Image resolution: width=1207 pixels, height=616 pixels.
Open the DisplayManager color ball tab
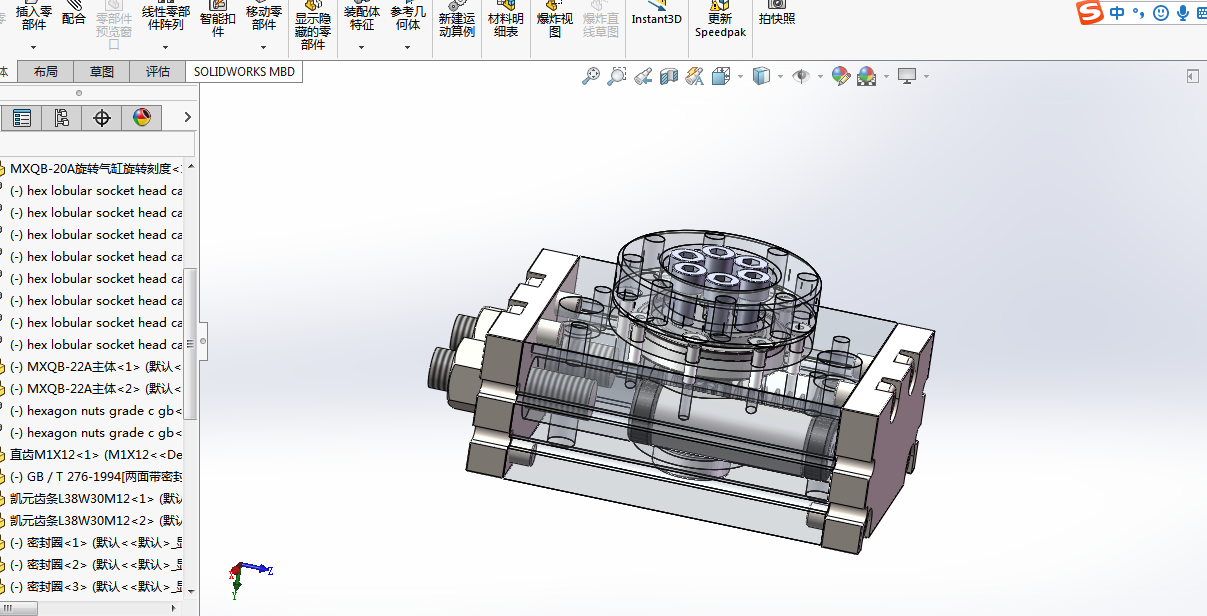pos(142,118)
